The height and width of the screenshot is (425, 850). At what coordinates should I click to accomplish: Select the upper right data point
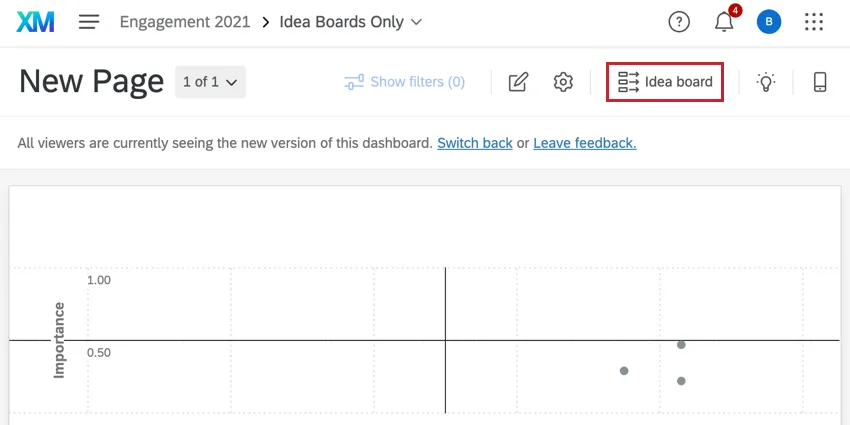681,345
